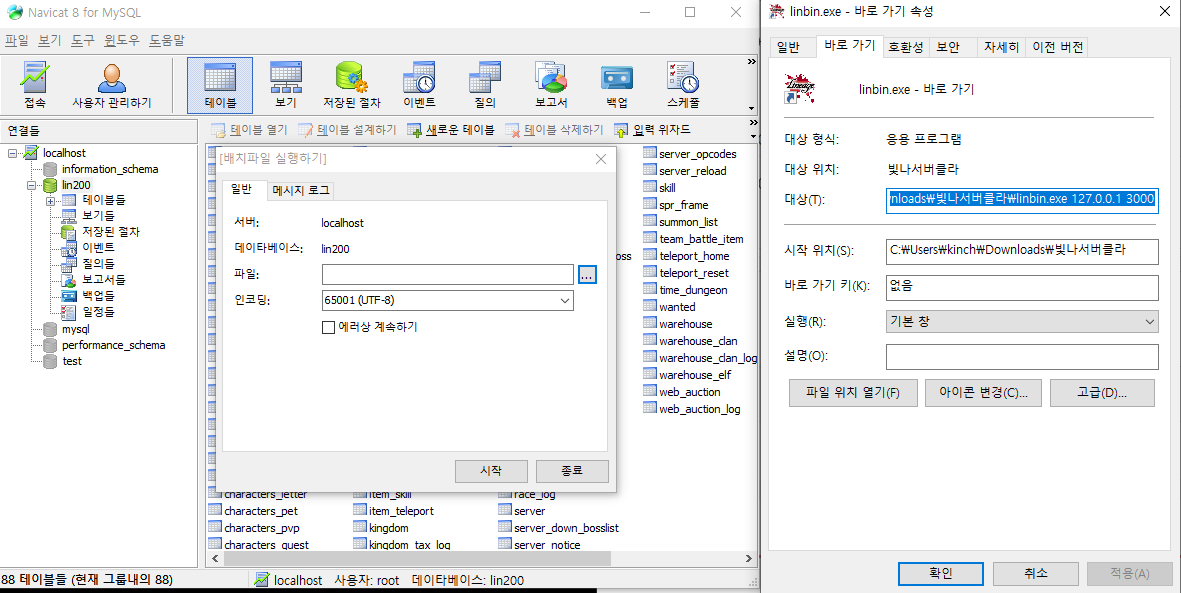The image size is (1181, 593).
Task: Select 보고서들 node in connection tree
Action: tap(103, 280)
